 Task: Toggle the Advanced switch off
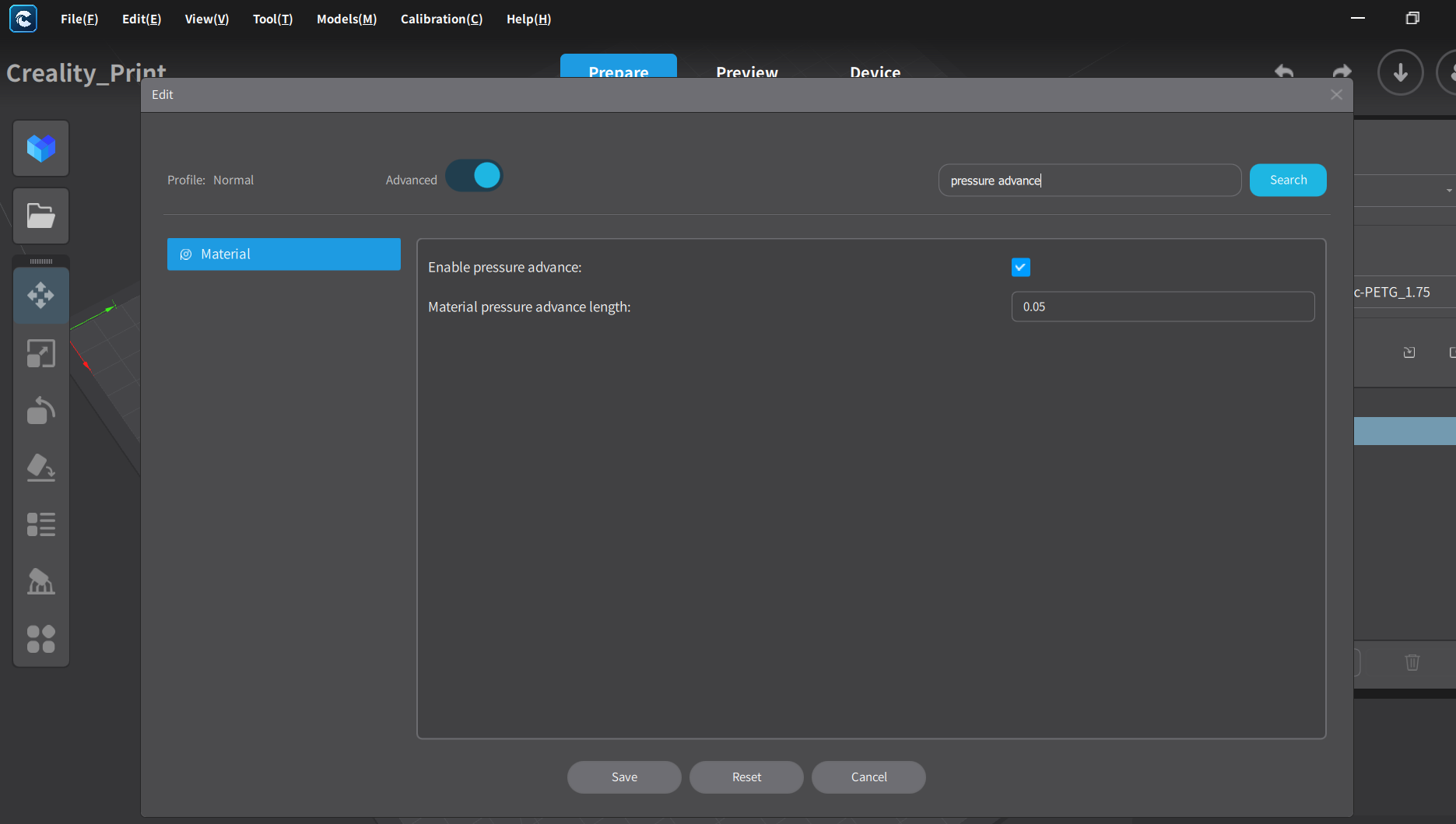pyautogui.click(x=474, y=176)
